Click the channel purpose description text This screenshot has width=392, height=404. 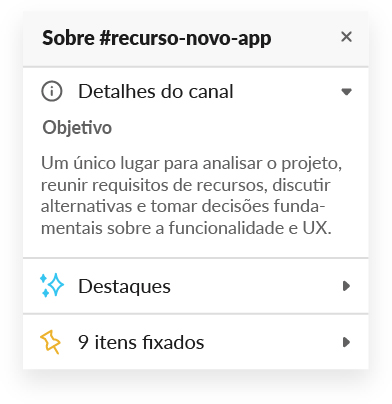point(191,195)
